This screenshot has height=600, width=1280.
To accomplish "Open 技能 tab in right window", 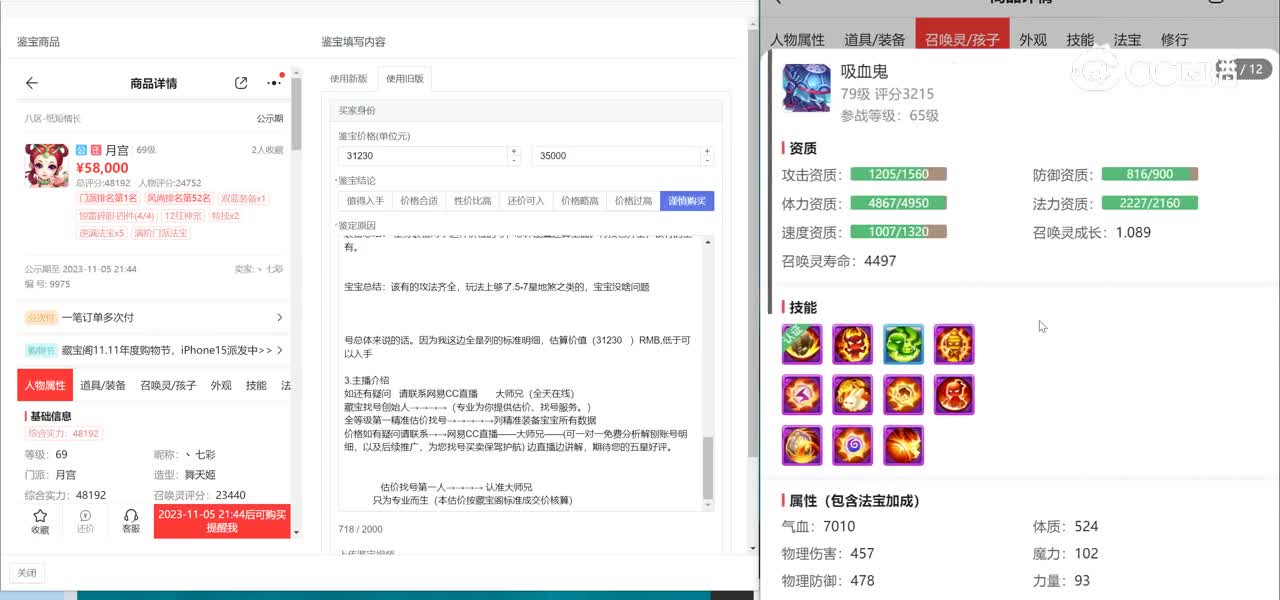I will coord(1080,40).
